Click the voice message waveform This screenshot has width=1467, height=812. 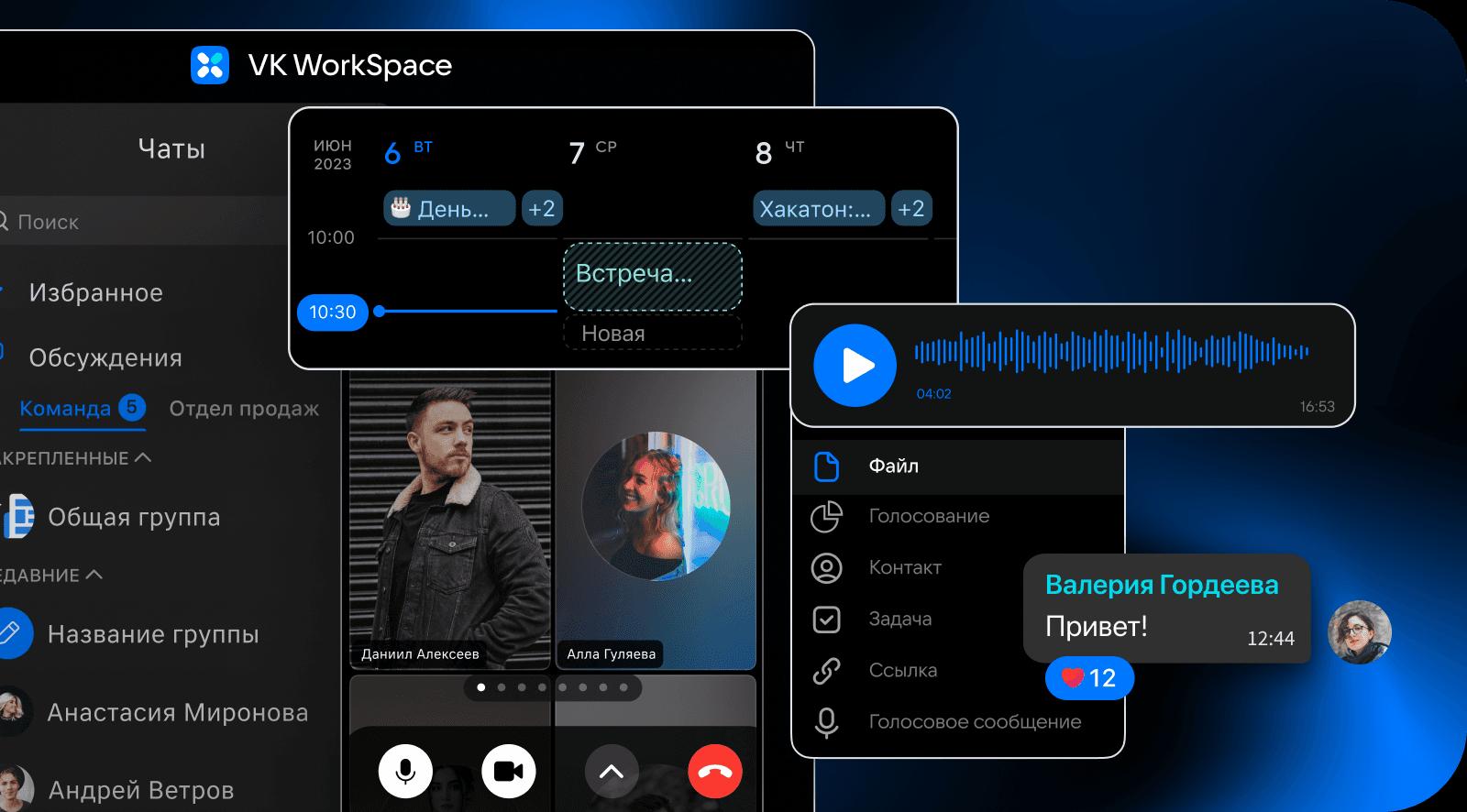click(x=1111, y=352)
